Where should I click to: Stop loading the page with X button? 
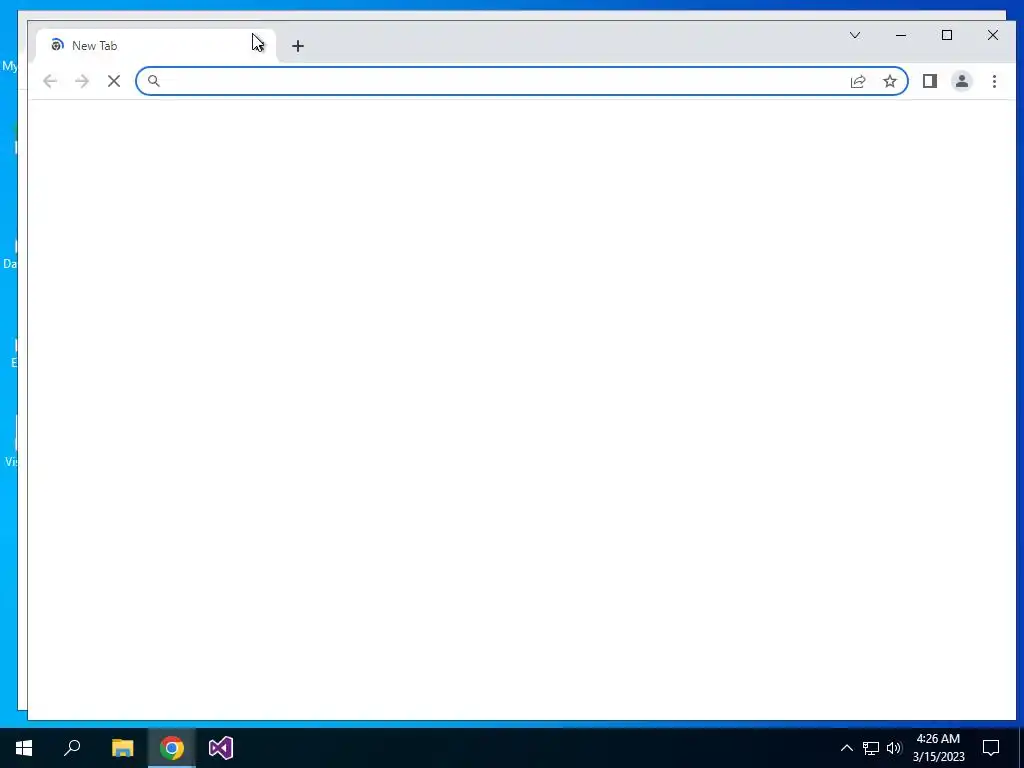pos(114,81)
